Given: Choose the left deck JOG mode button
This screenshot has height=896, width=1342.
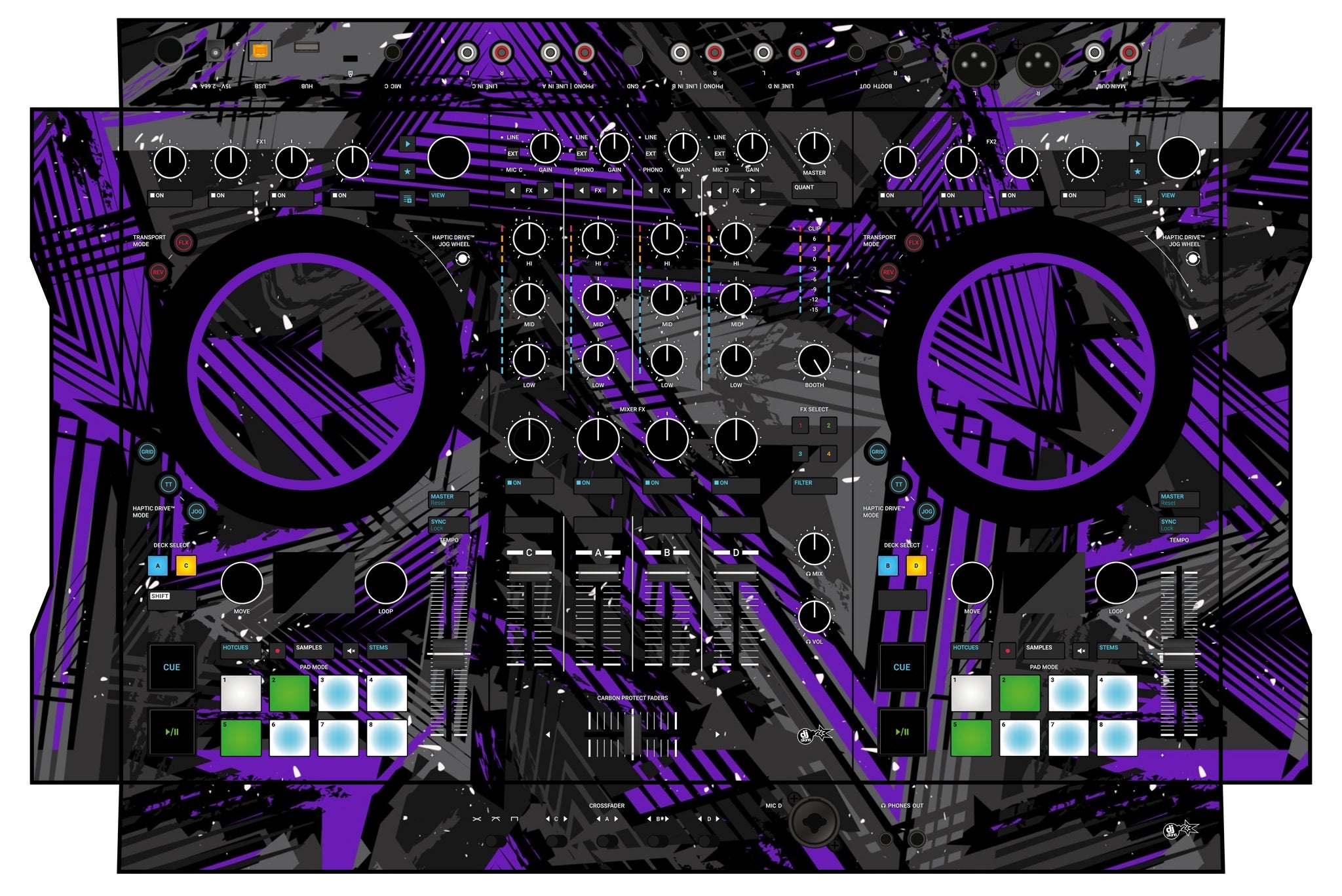Looking at the screenshot, I should tap(196, 512).
